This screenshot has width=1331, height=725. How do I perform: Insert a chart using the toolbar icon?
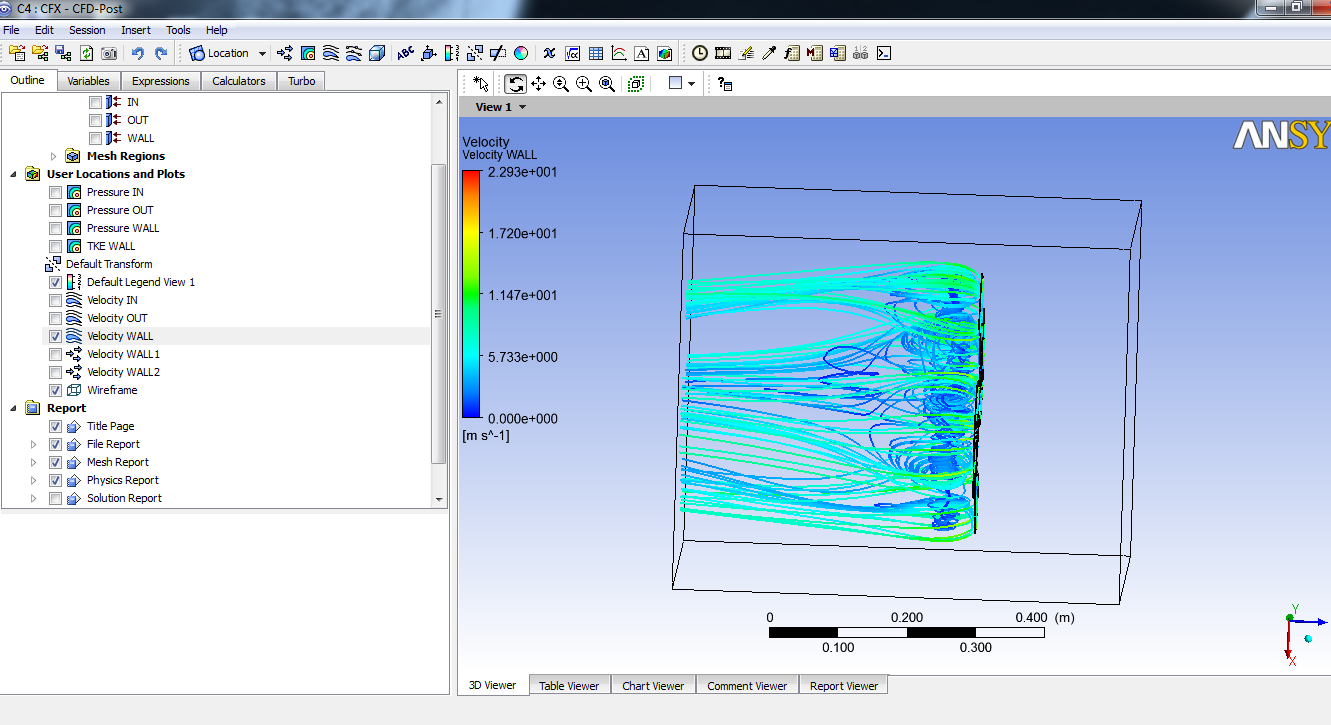click(x=619, y=53)
